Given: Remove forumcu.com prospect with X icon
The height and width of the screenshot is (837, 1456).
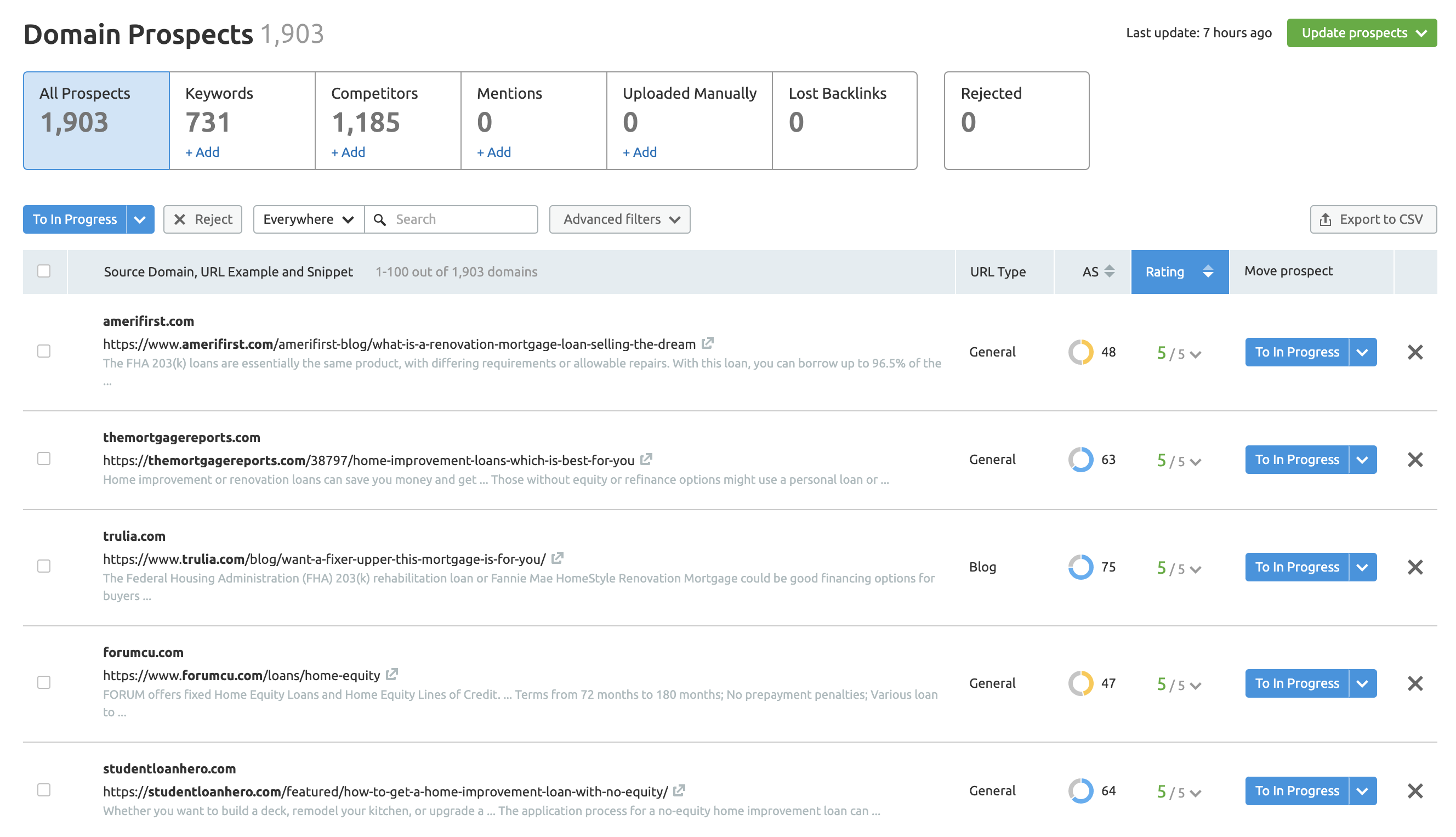Looking at the screenshot, I should pos(1415,683).
